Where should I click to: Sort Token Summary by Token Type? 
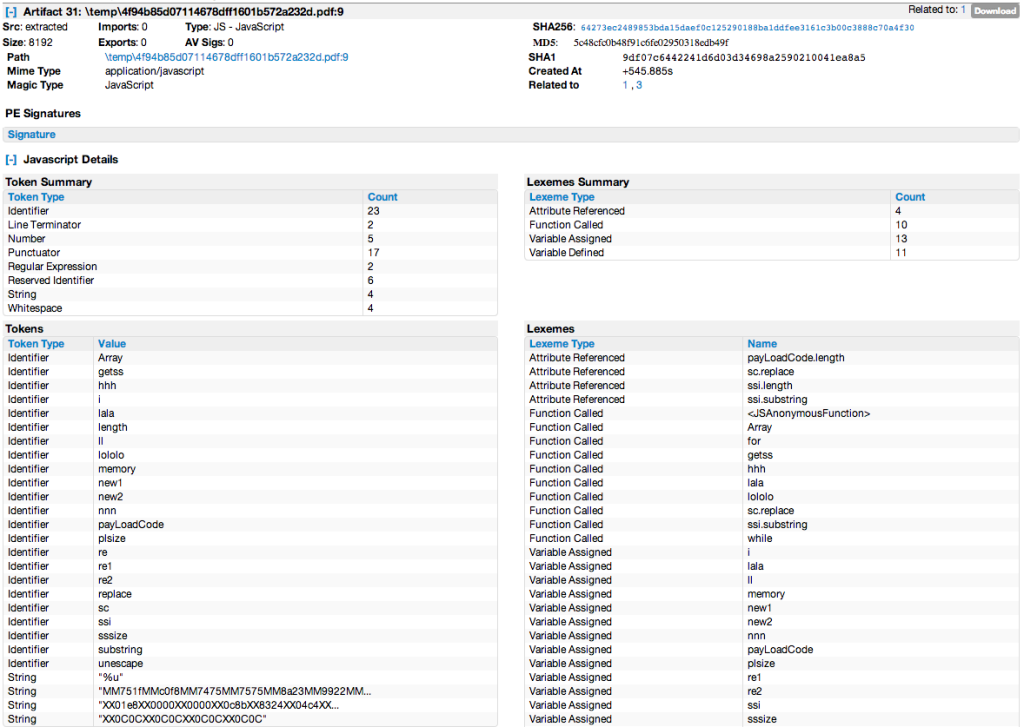point(36,197)
